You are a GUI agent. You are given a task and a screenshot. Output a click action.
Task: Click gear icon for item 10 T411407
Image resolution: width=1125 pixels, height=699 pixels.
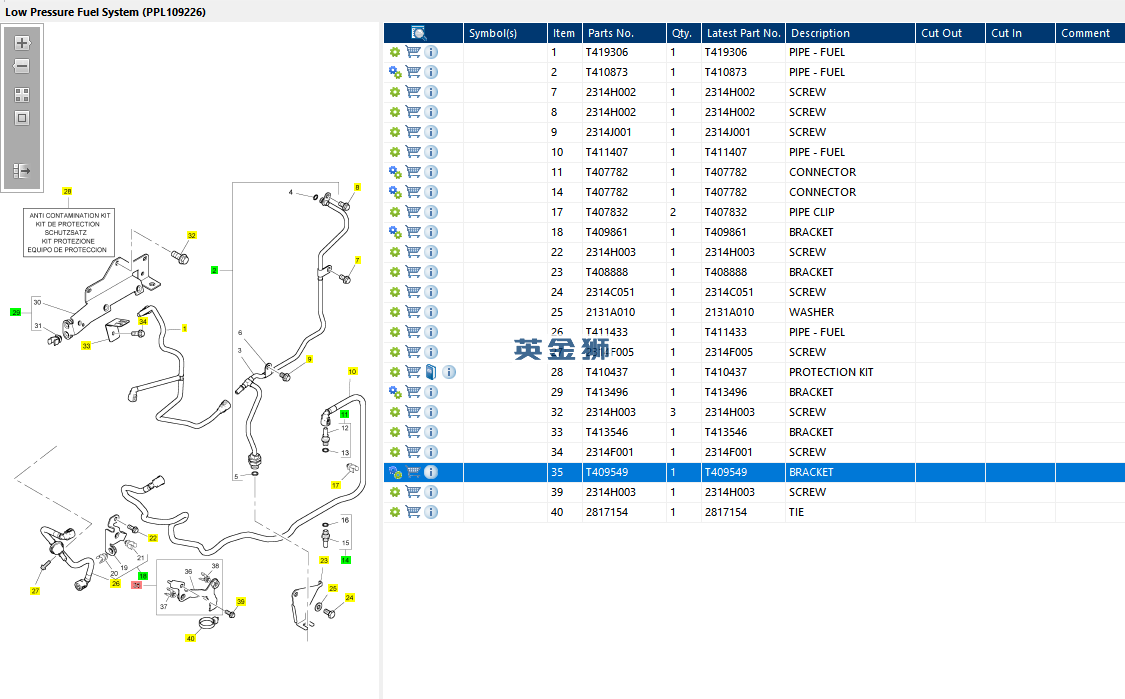click(x=395, y=152)
